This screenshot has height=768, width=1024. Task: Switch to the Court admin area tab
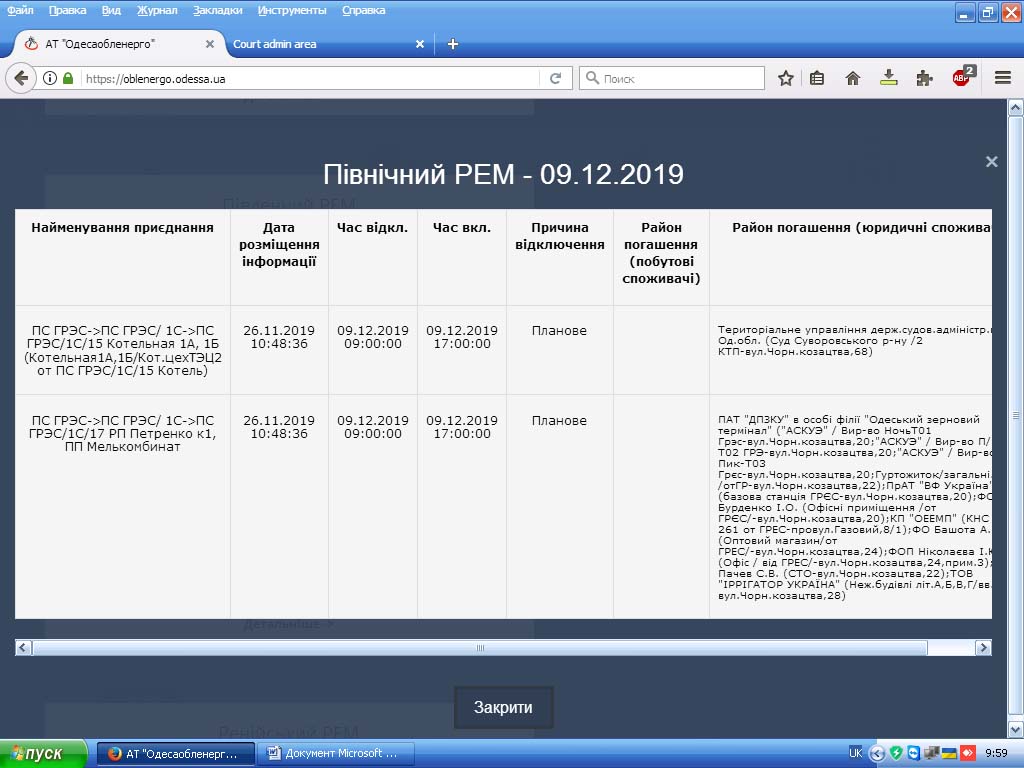click(320, 44)
